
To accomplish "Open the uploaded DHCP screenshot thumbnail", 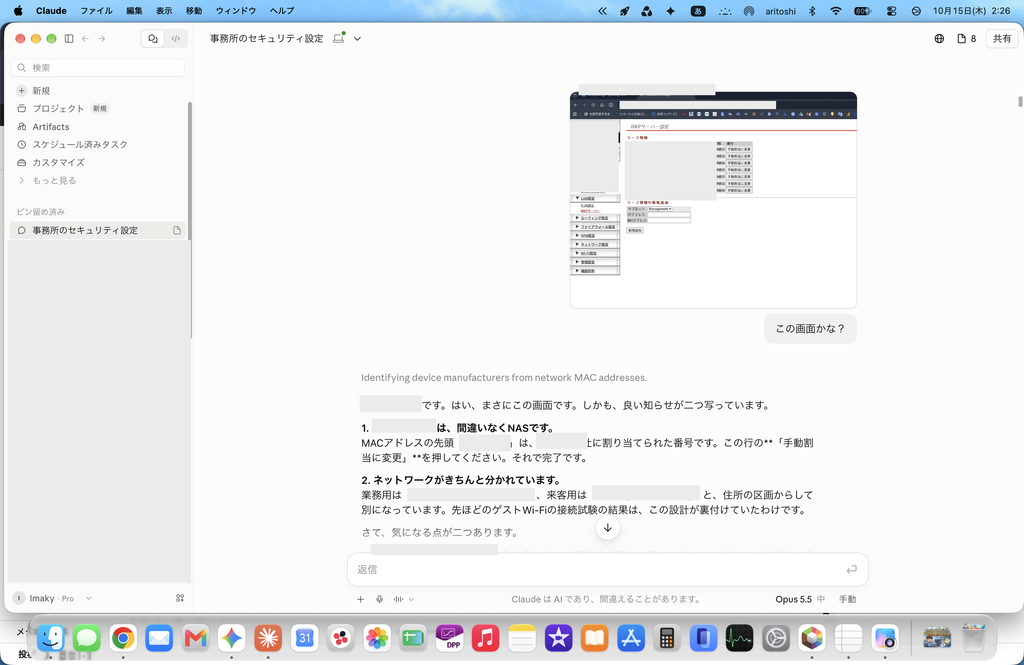I will (x=713, y=200).
